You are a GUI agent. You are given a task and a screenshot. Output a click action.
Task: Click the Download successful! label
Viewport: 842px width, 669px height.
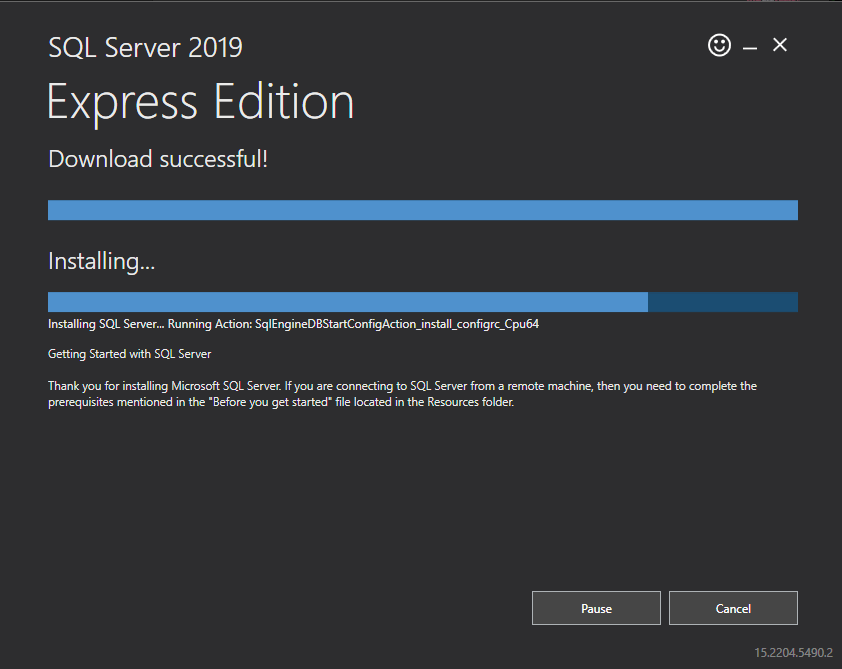tap(157, 158)
